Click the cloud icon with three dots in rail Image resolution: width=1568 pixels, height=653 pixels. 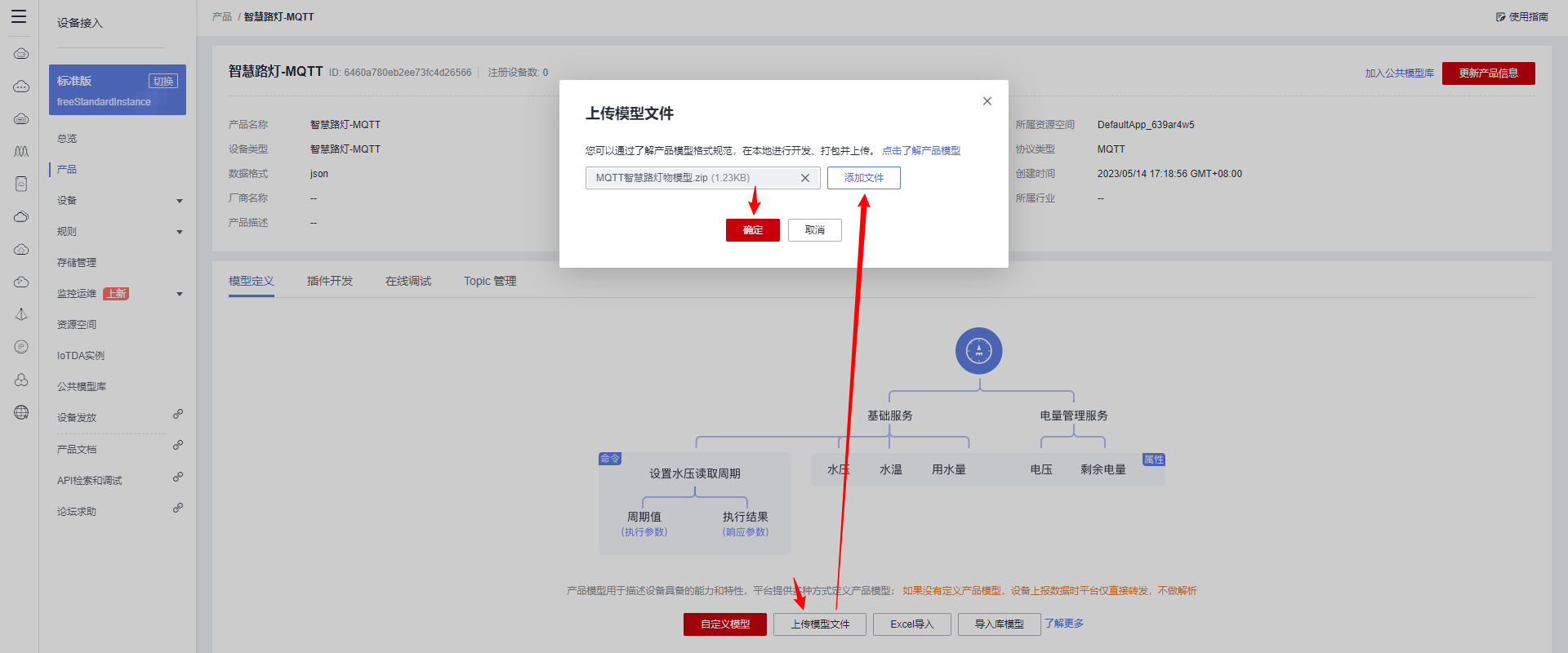click(21, 86)
